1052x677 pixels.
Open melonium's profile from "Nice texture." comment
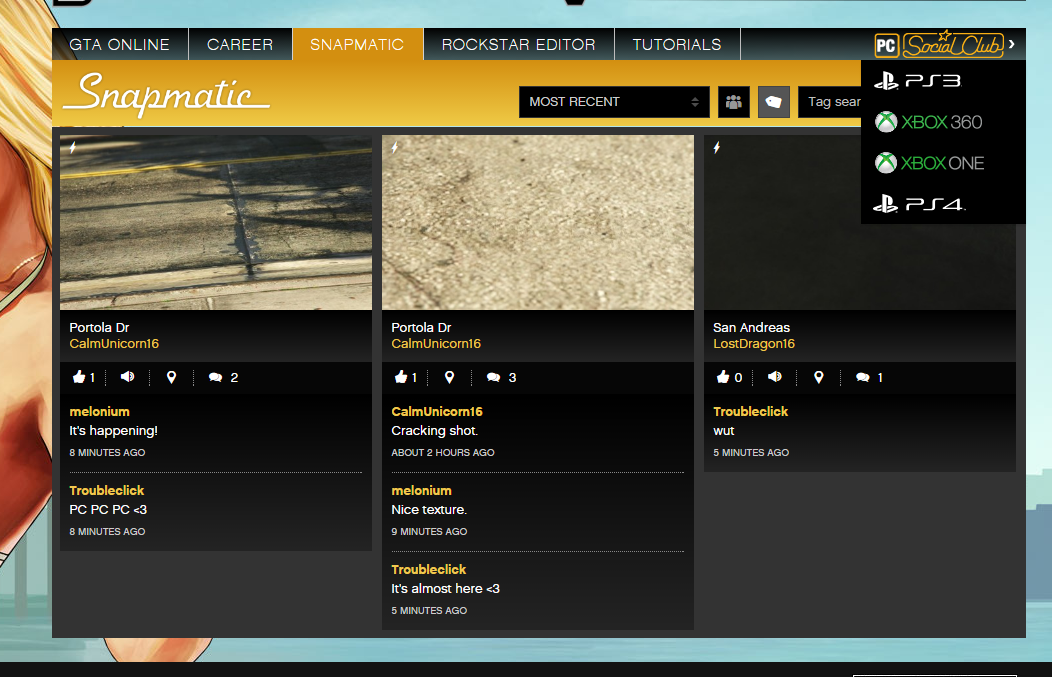coord(421,490)
